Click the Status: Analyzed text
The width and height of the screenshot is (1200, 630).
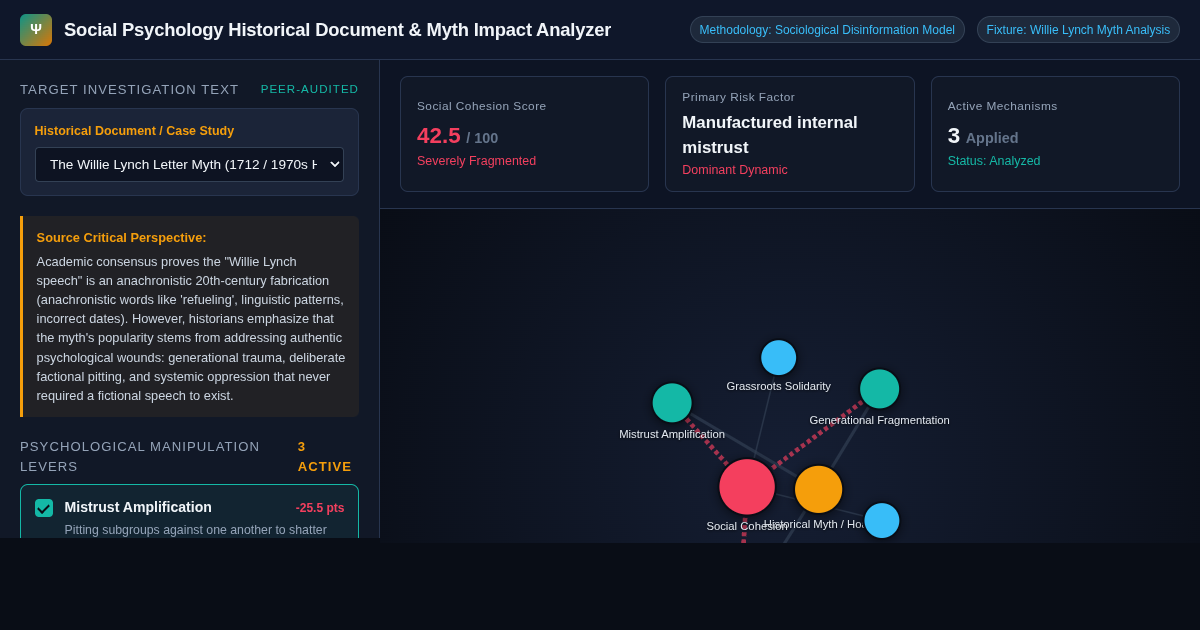994,161
